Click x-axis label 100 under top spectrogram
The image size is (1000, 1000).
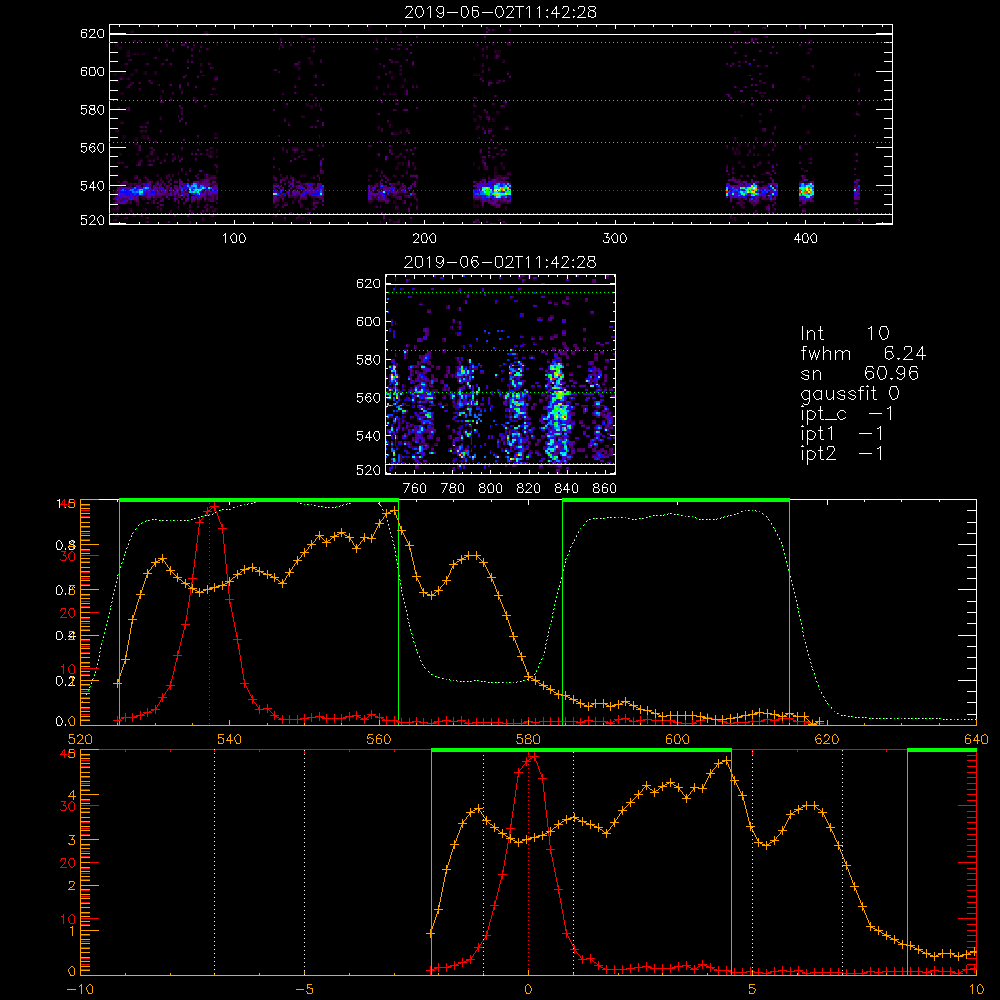[x=234, y=239]
